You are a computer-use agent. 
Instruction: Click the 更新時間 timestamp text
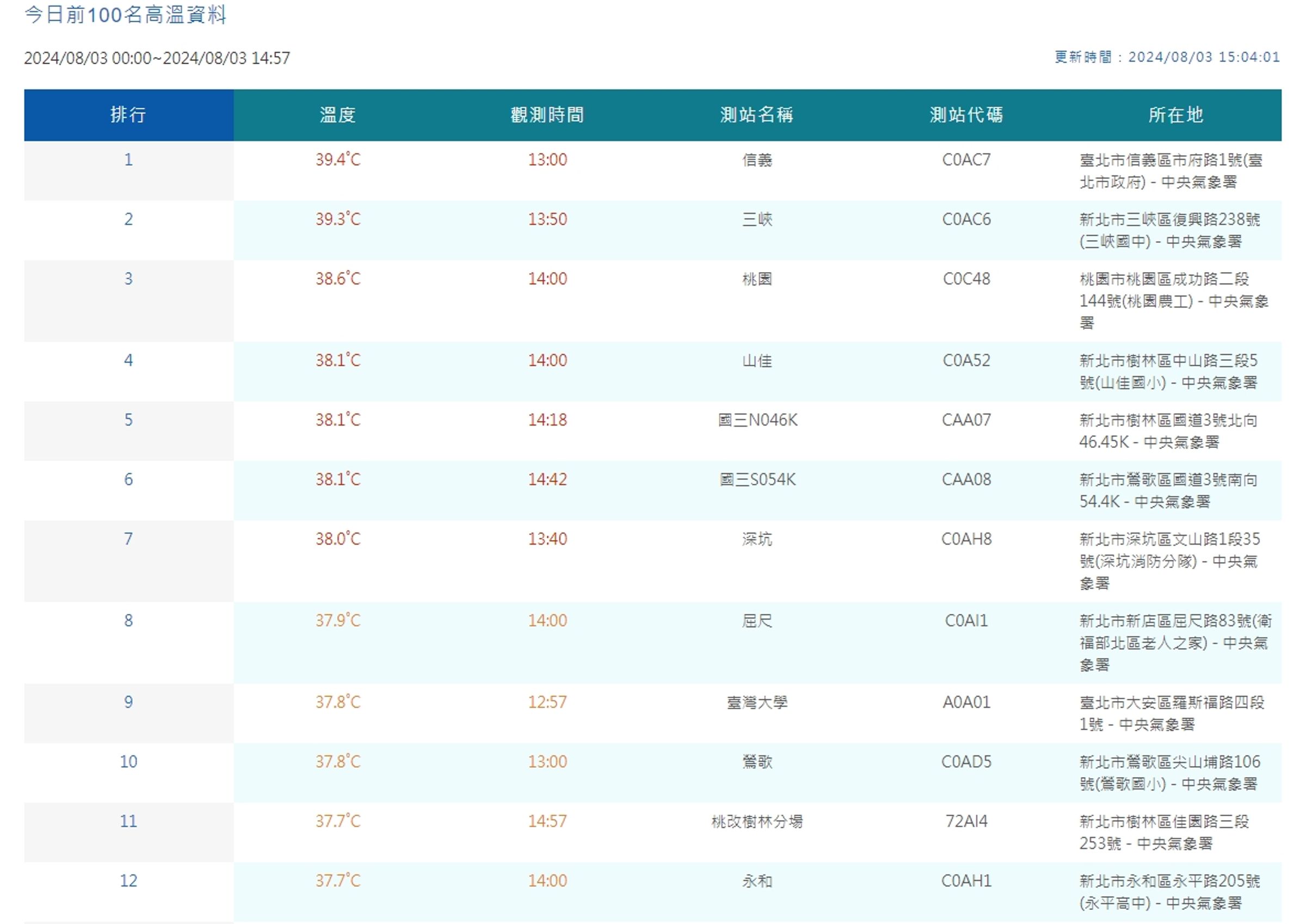click(1167, 57)
